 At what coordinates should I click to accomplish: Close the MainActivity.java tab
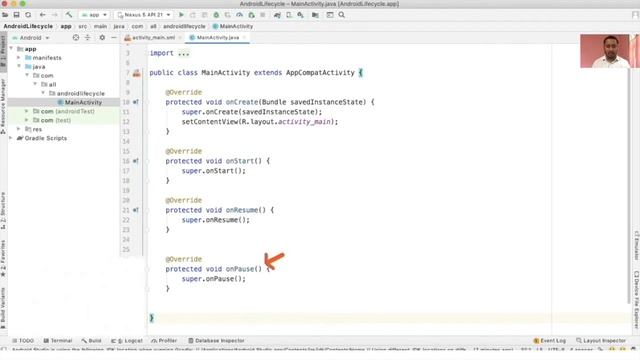click(x=244, y=38)
